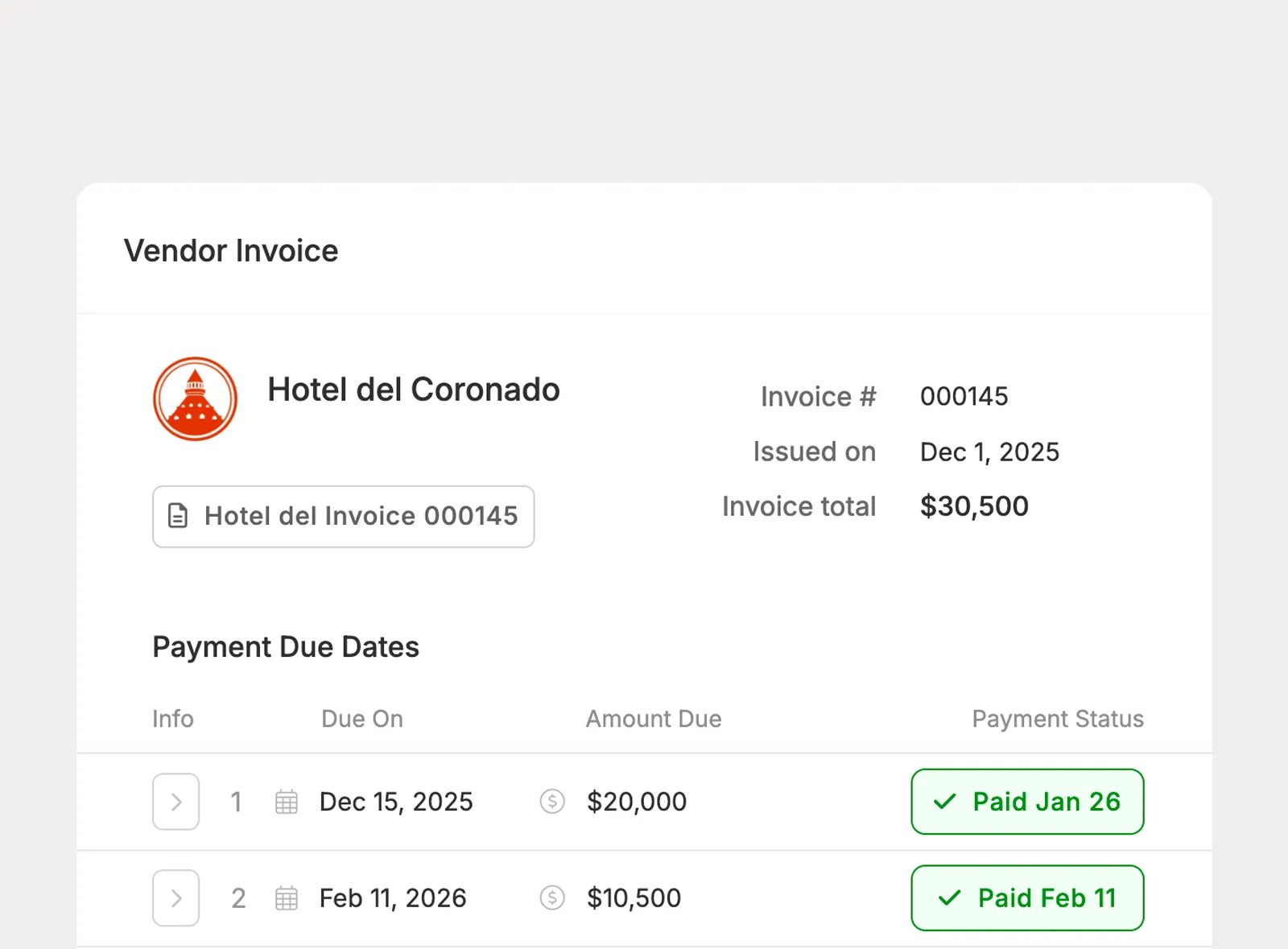Click dollar icon beside $20,000

click(x=552, y=802)
